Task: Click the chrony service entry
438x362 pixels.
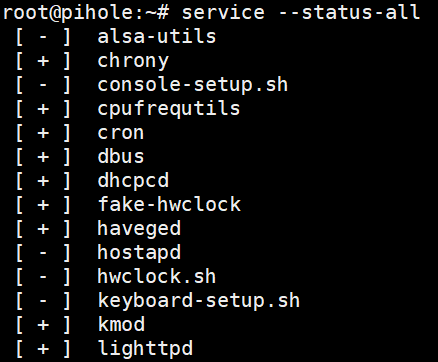Action: pos(133,62)
